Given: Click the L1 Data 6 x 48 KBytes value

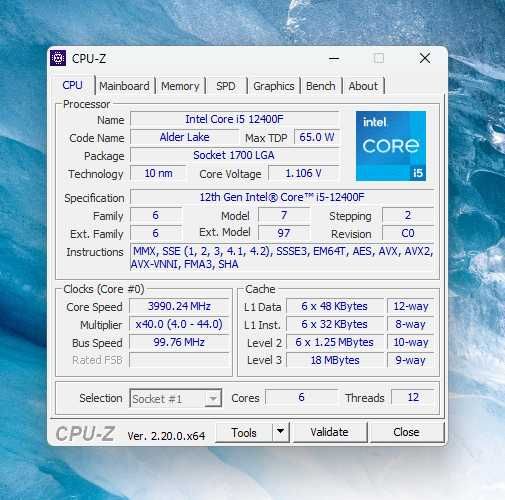Looking at the screenshot, I should [335, 306].
